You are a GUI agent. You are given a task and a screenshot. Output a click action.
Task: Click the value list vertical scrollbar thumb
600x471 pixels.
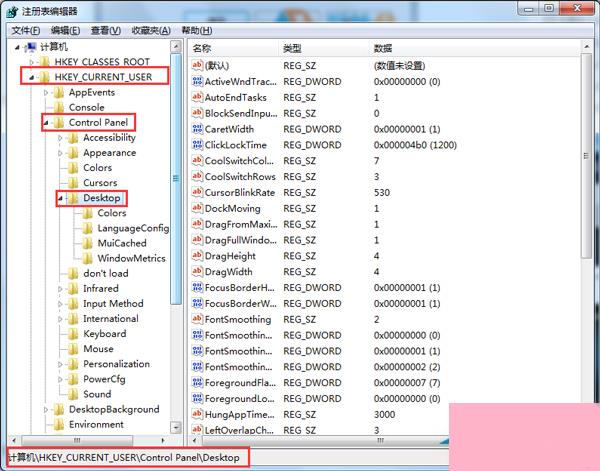586,156
